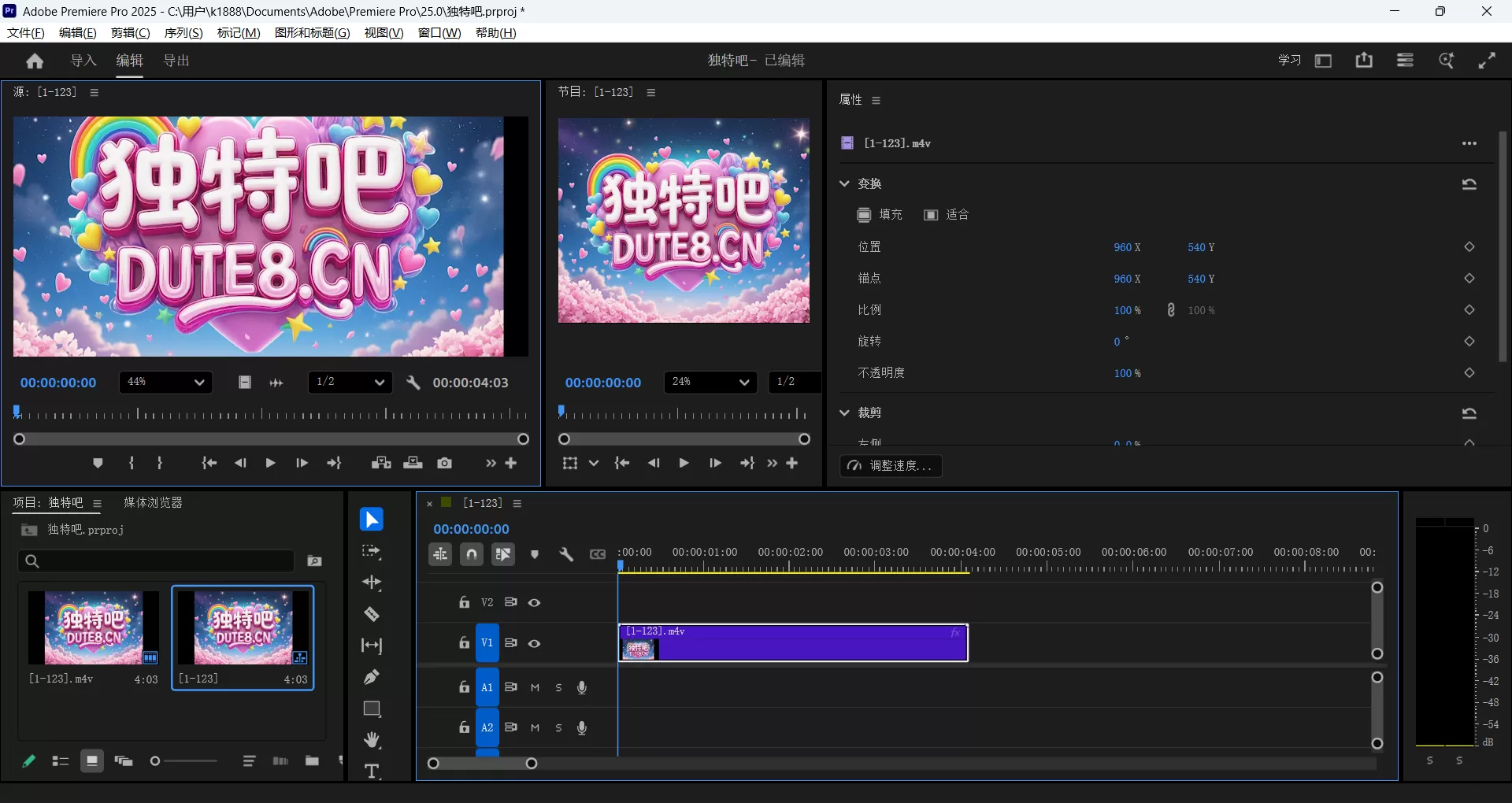Viewport: 1512px width, 803px height.
Task: Toggle insert sequences as nests button
Action: click(440, 554)
